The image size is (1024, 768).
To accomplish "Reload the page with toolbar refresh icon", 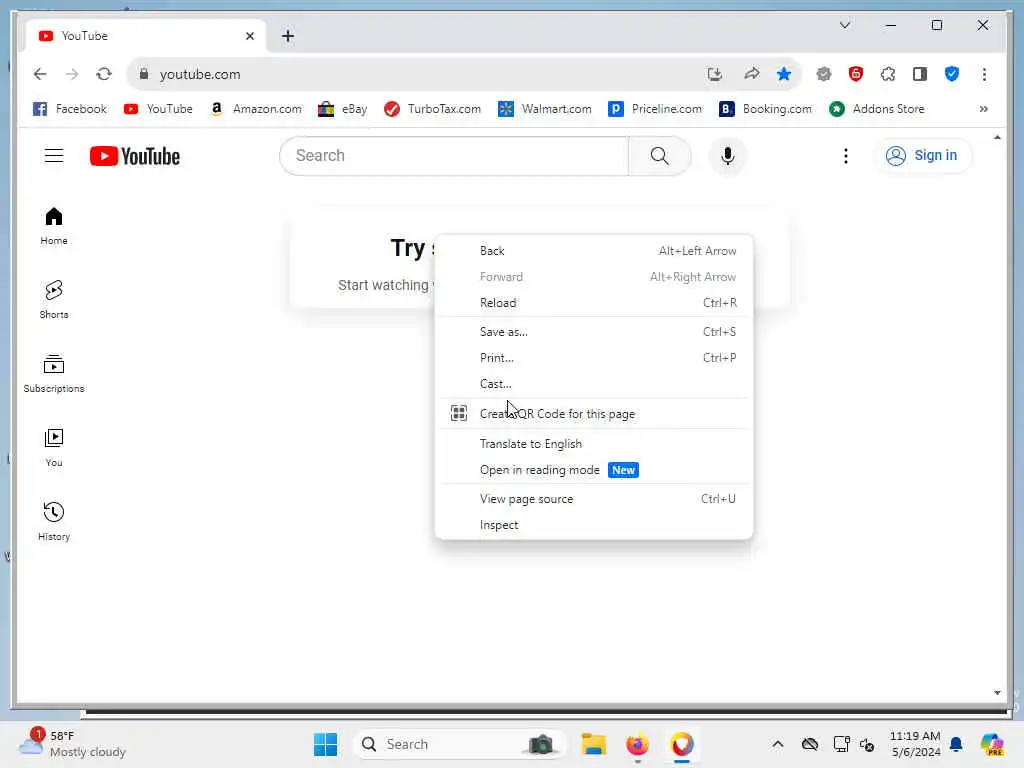I will tap(104, 74).
